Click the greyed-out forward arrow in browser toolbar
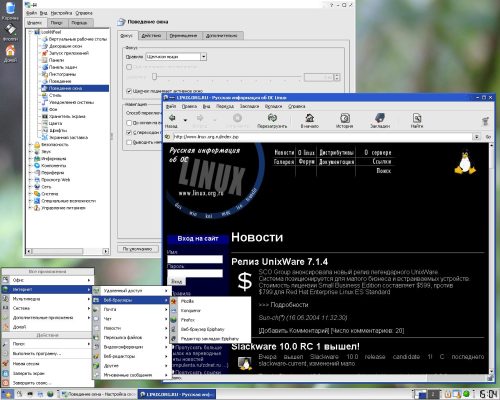This screenshot has height=400, width=500. click(x=200, y=118)
